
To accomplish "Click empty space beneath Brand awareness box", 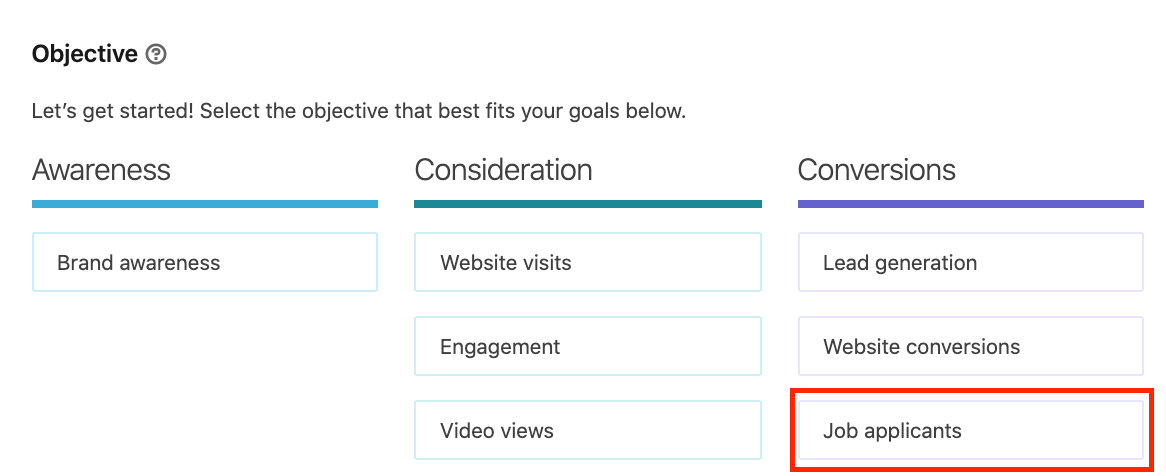I will [x=204, y=372].
